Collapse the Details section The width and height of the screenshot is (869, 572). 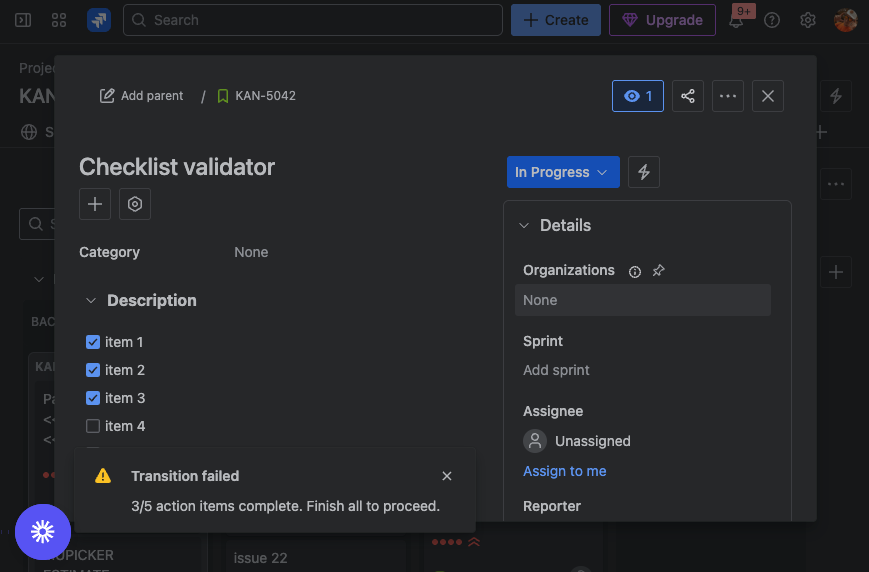(524, 226)
